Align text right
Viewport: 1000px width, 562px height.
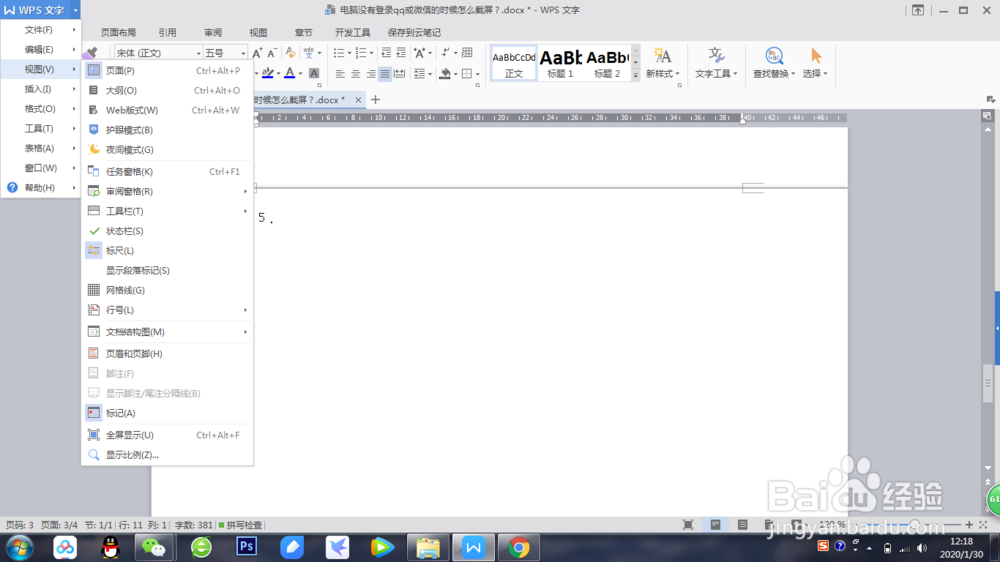[371, 74]
